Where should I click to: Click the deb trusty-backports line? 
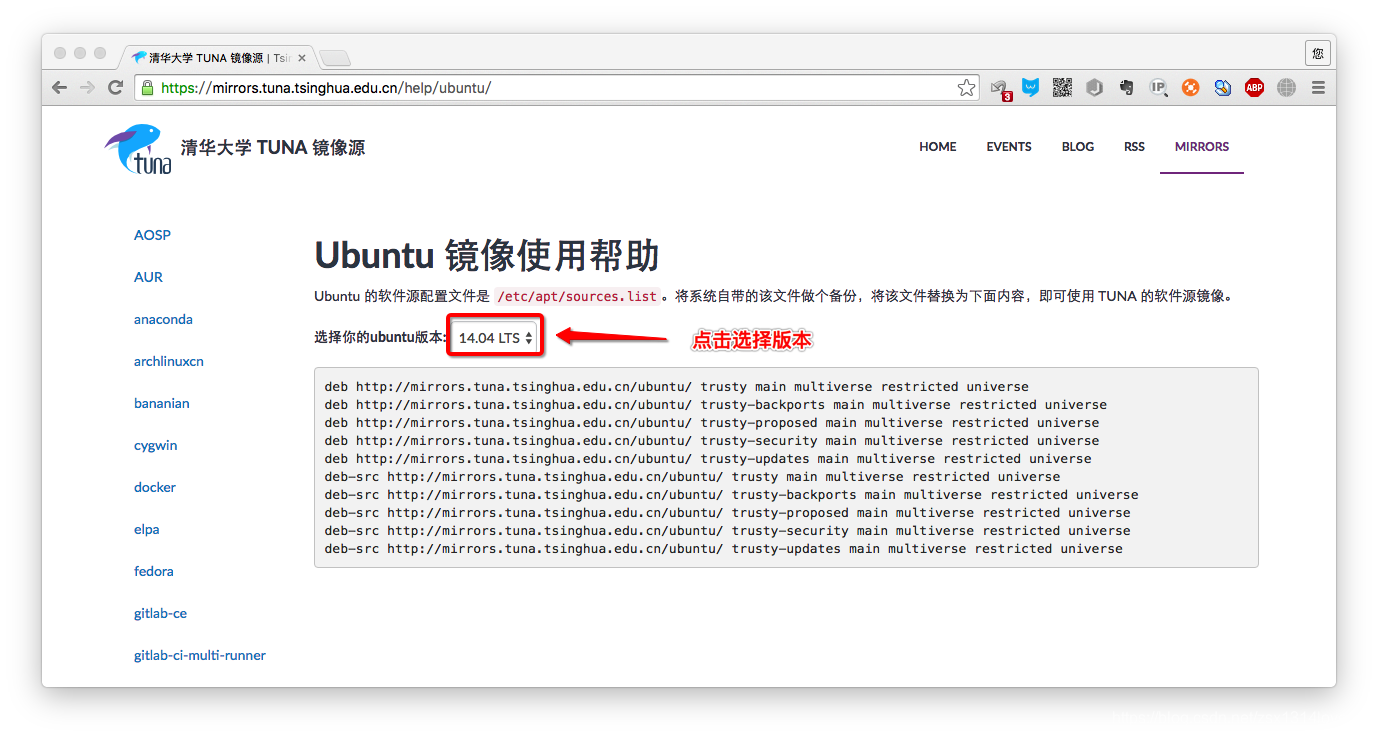pos(716,405)
